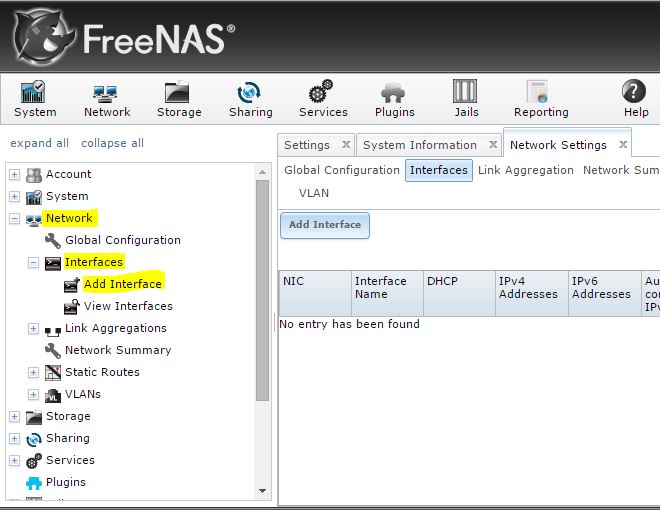Click the Services gears tree icon
Image resolution: width=660 pixels, height=510 pixels.
34,461
